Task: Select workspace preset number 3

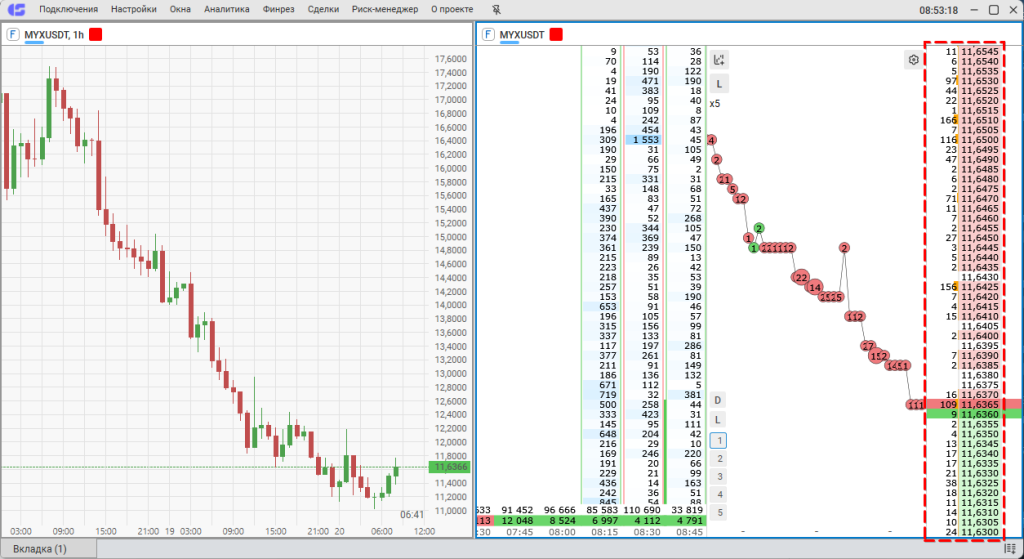Action: [718, 476]
